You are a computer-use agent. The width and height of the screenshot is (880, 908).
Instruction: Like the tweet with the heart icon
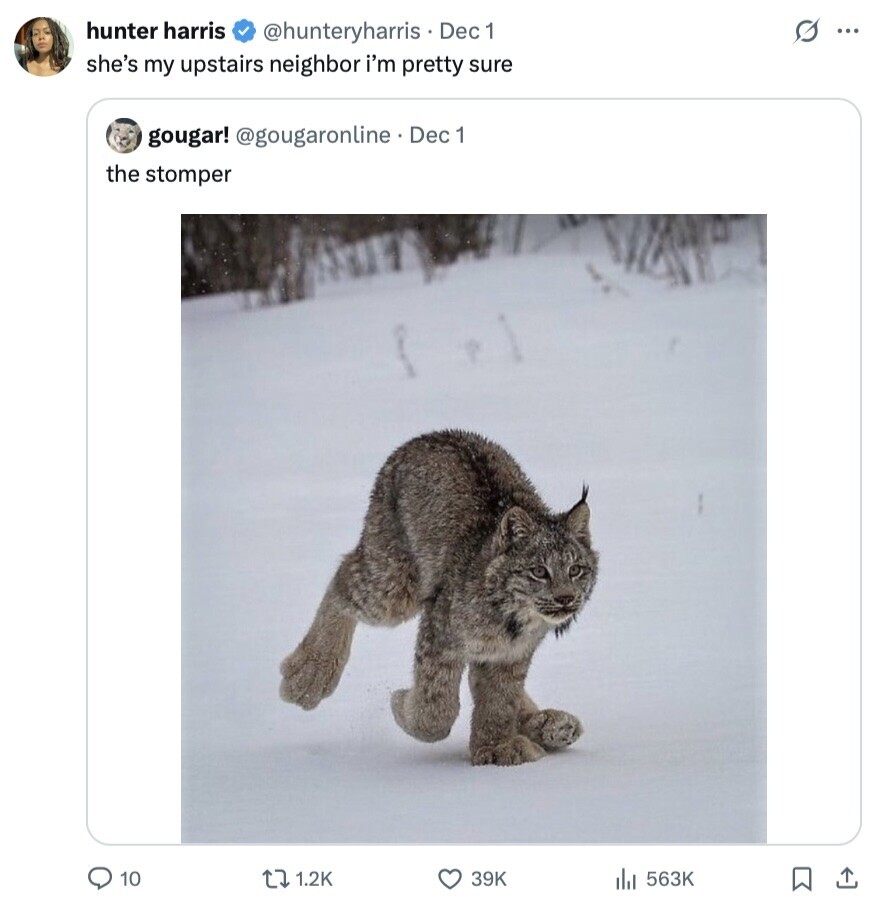coord(449,878)
